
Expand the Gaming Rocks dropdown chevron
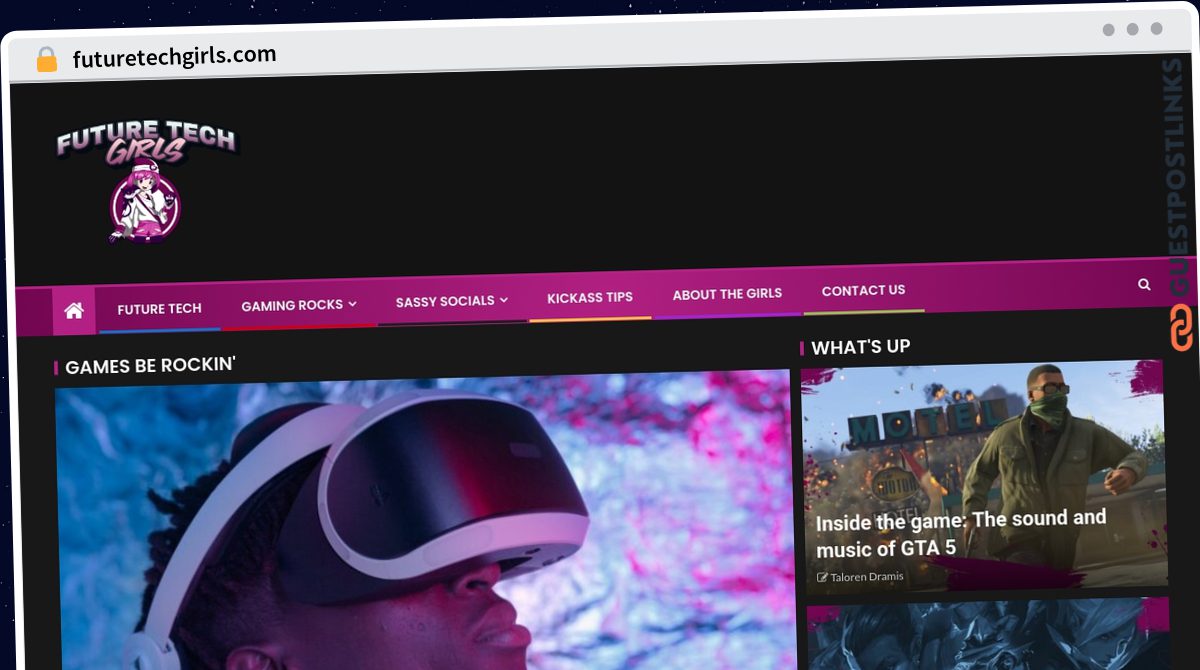pos(352,304)
